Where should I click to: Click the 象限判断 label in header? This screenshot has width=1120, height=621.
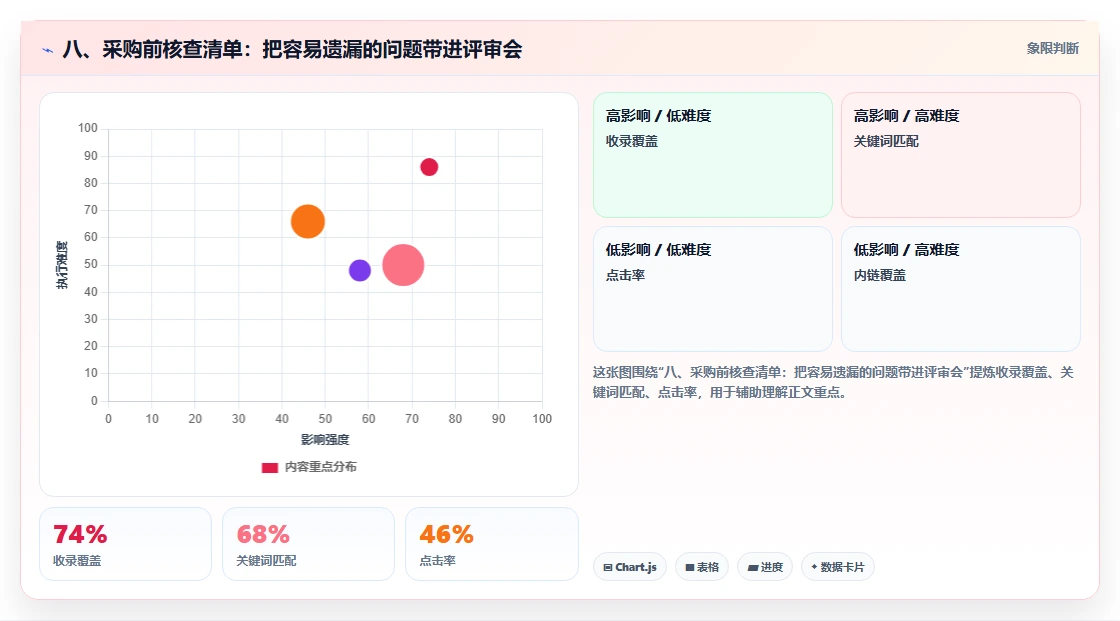(1052, 49)
